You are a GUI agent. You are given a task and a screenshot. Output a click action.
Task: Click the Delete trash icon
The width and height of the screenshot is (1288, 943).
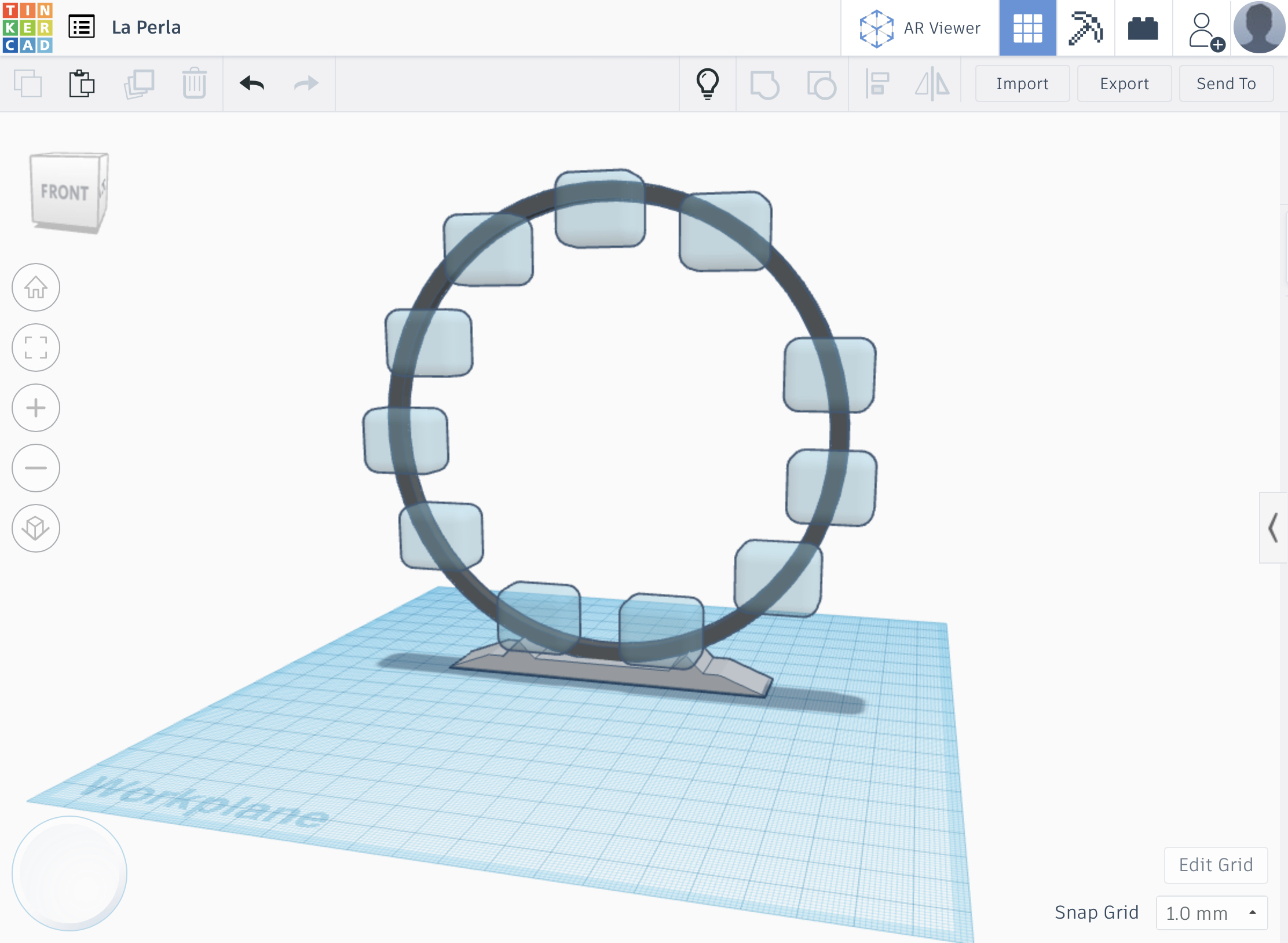[194, 83]
